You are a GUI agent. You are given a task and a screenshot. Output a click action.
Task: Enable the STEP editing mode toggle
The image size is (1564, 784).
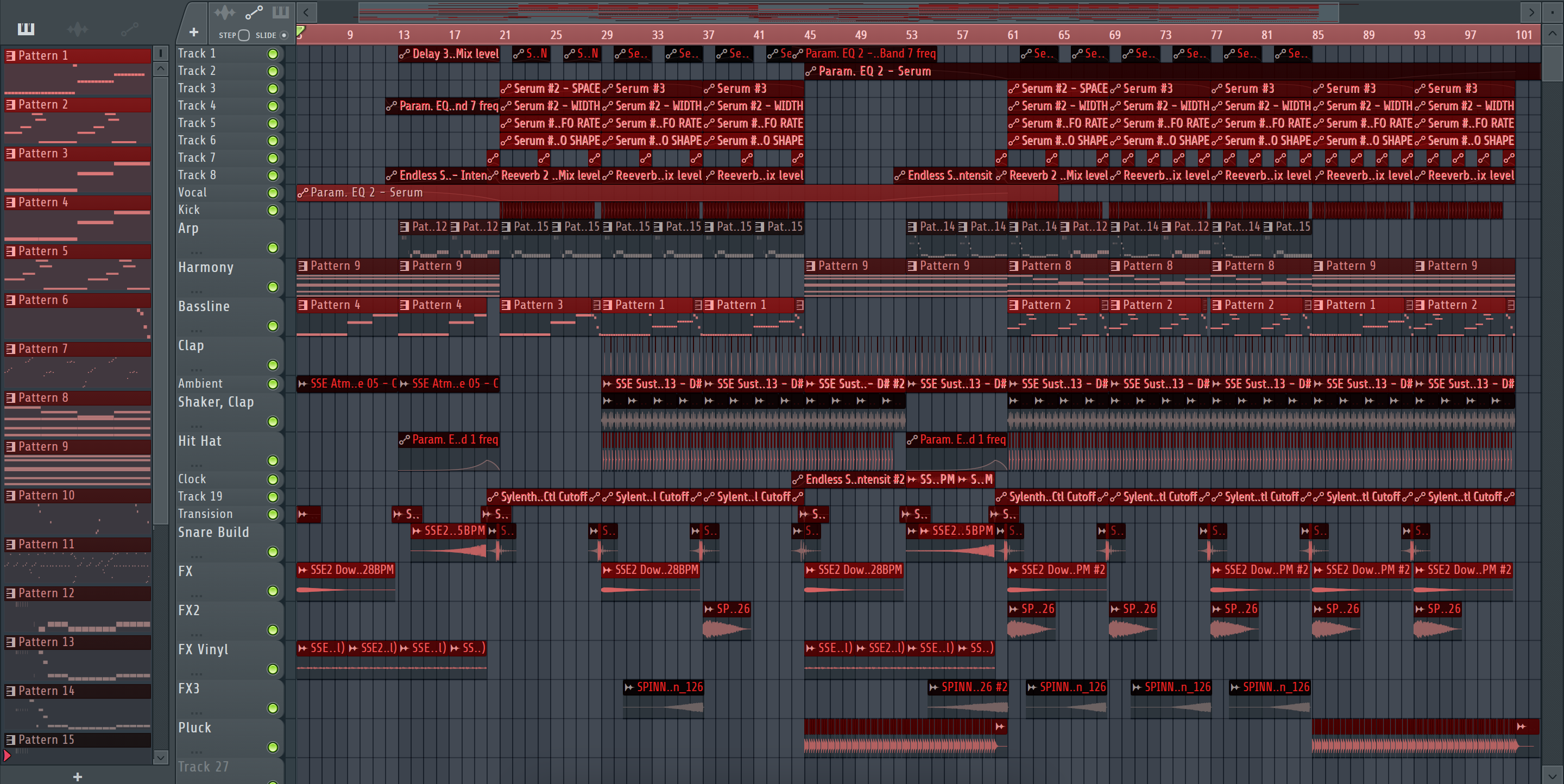pyautogui.click(x=243, y=35)
